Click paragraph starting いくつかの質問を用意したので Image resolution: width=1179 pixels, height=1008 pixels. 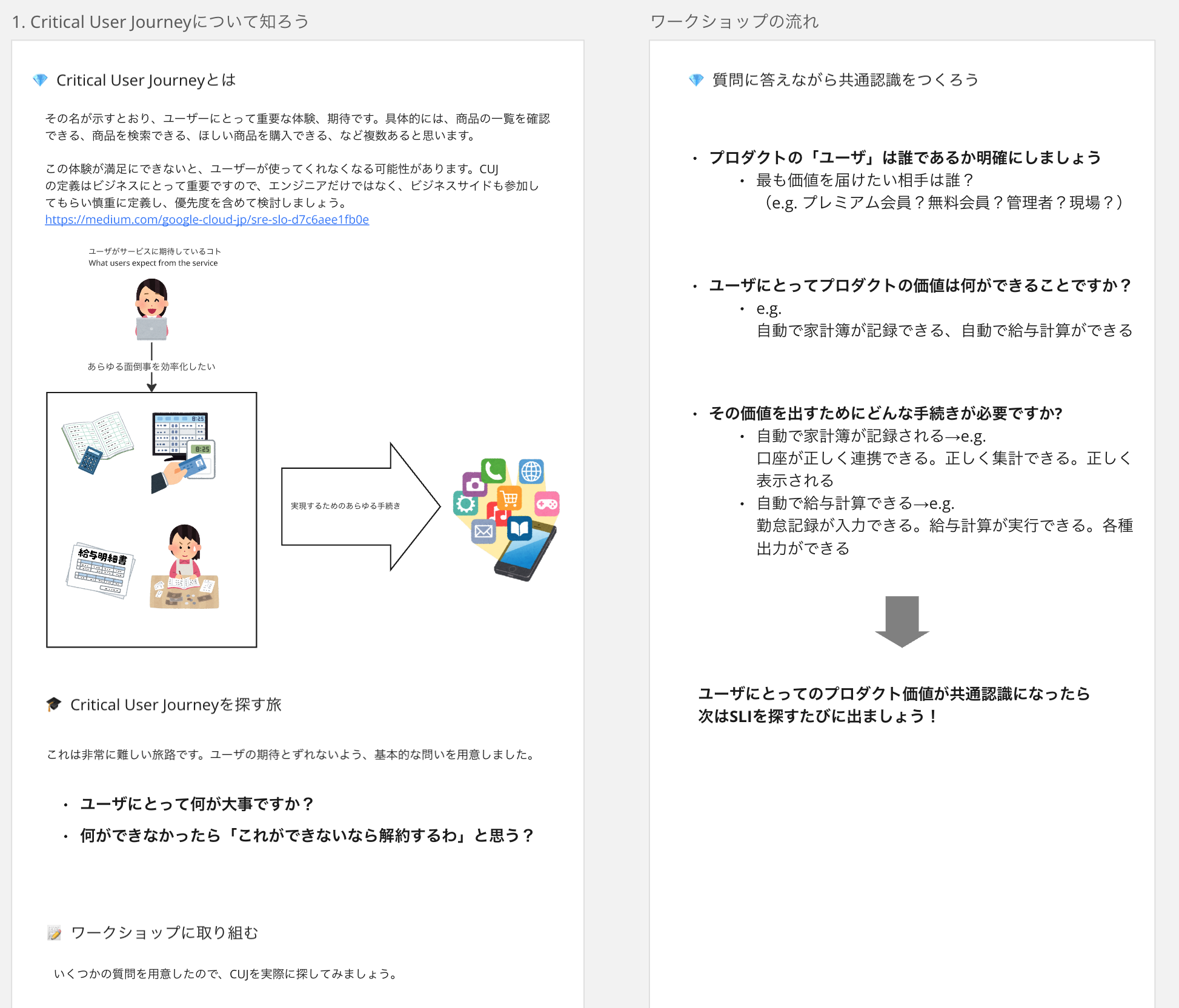coord(227,973)
